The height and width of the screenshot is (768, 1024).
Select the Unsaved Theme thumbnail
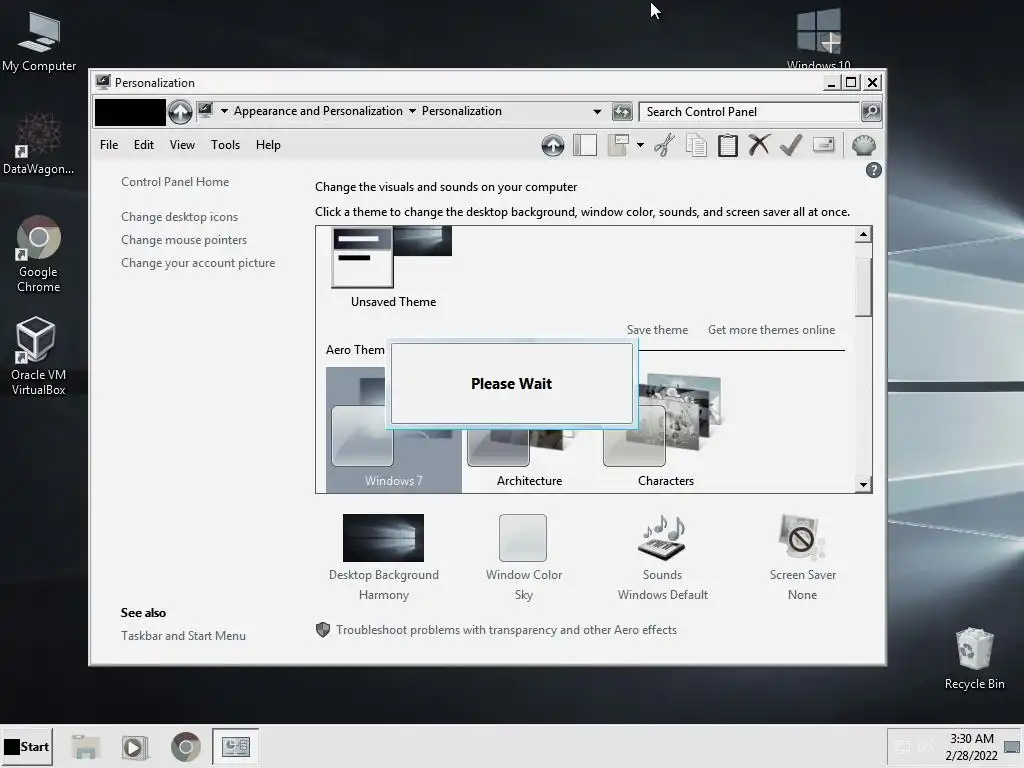click(392, 268)
